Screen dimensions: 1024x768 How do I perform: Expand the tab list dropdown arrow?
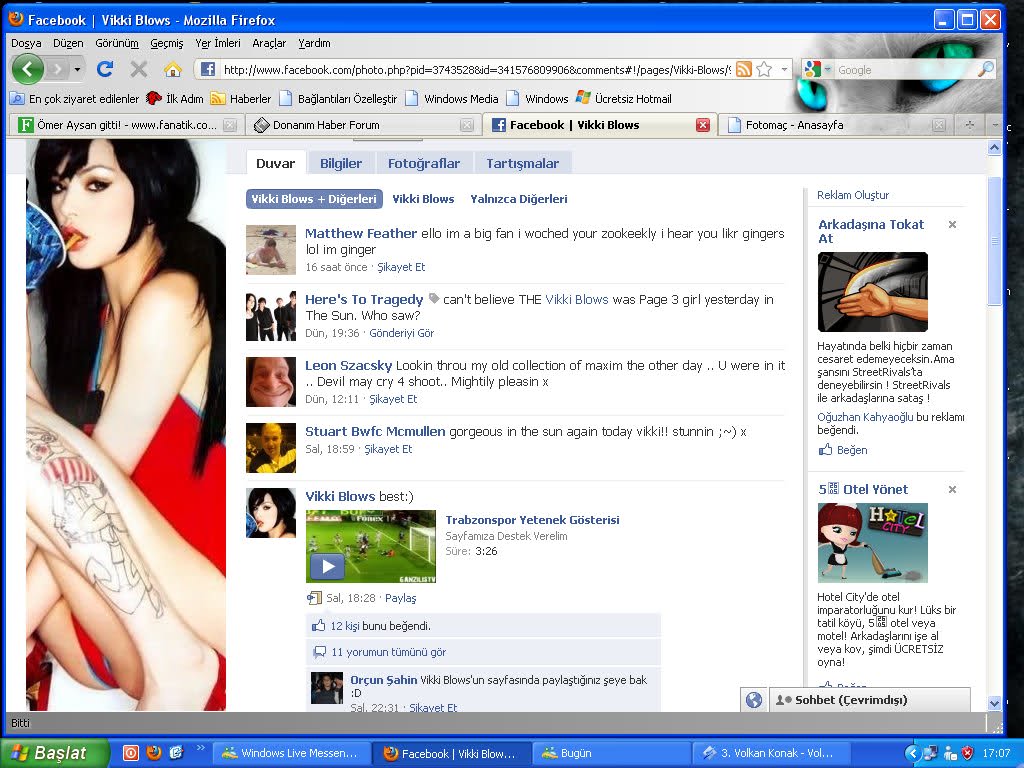(x=993, y=125)
